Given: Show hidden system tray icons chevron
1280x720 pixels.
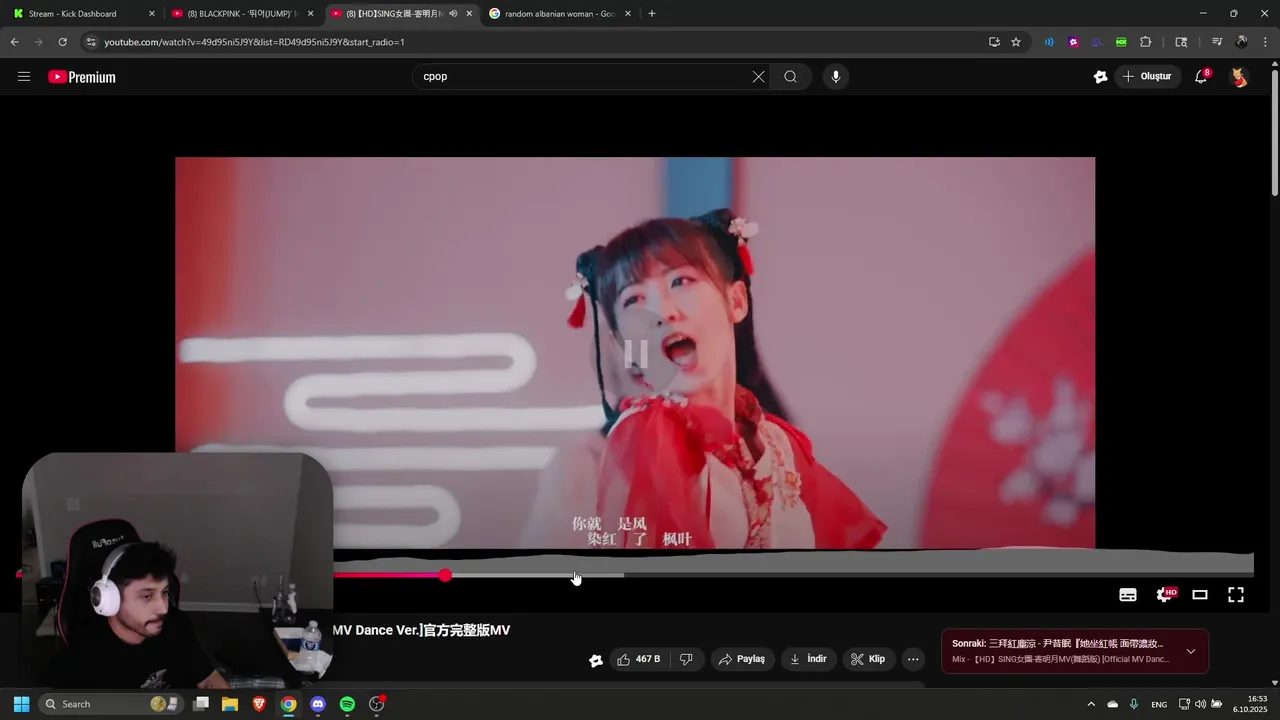Looking at the screenshot, I should tap(1091, 704).
